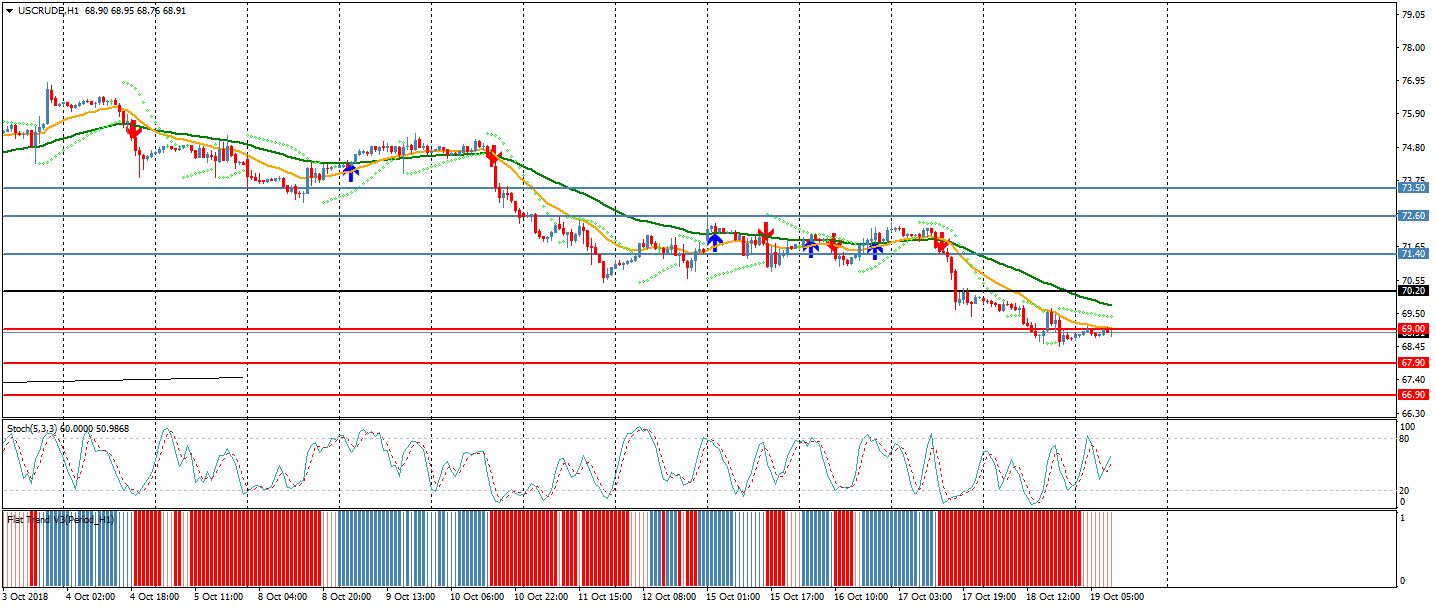Screen dimensions: 1436x608
Task: Click the red 66.90 price level label
Action: click(1412, 395)
